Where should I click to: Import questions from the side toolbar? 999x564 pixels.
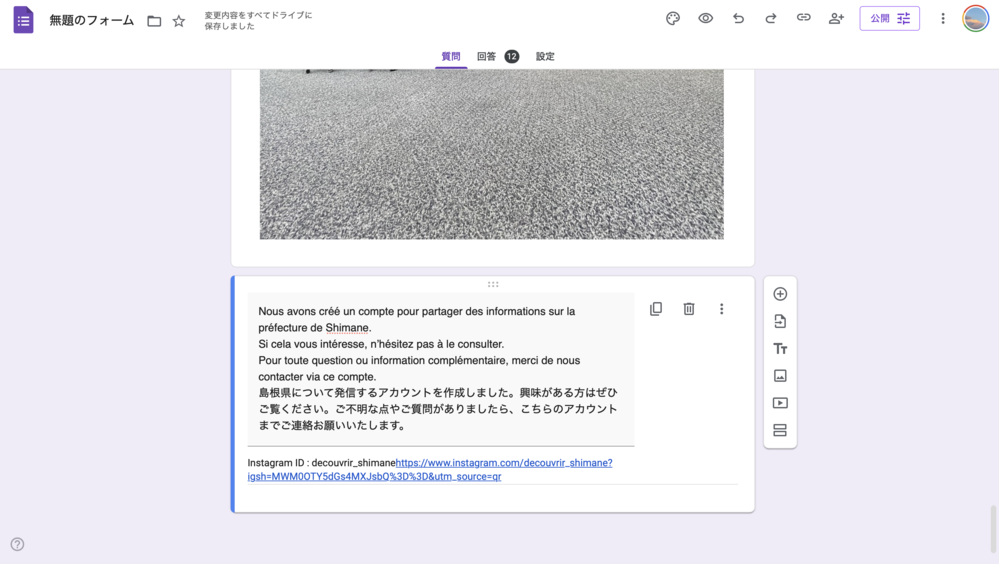780,321
